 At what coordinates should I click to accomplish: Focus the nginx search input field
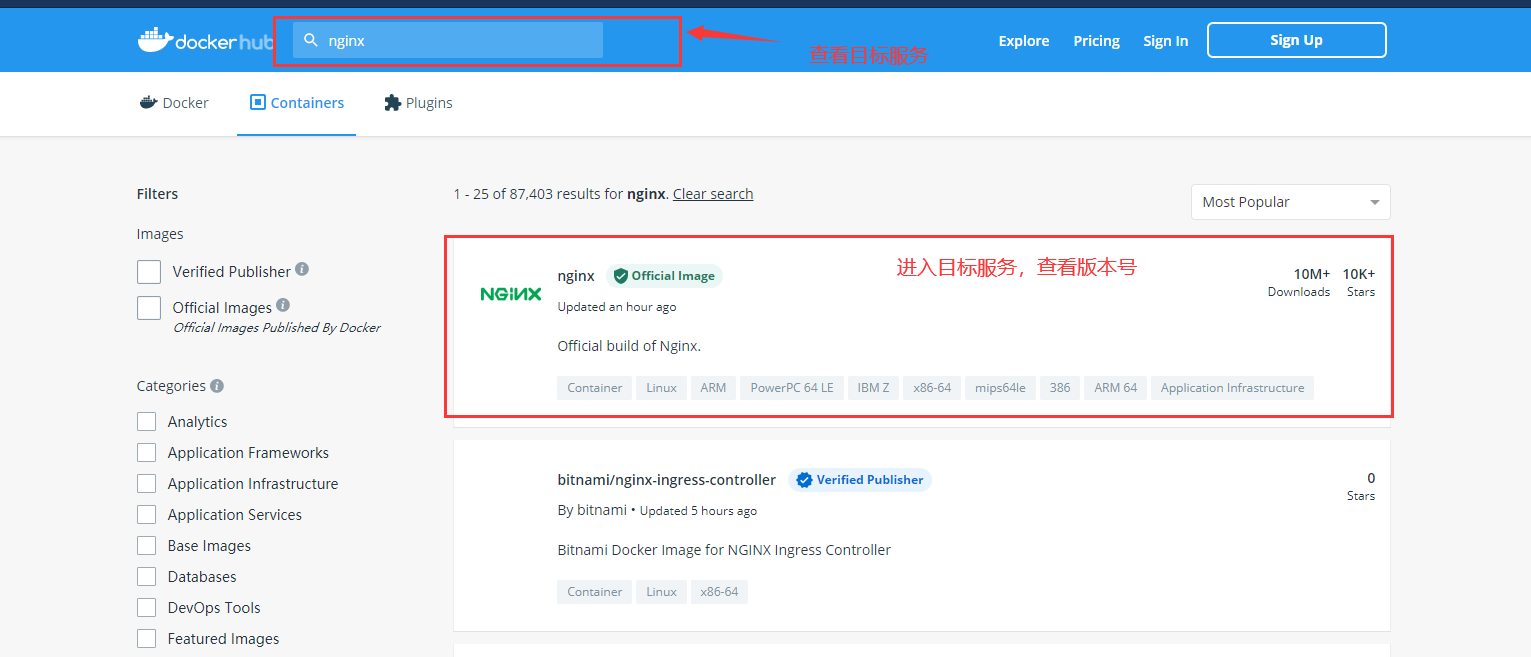[x=448, y=40]
